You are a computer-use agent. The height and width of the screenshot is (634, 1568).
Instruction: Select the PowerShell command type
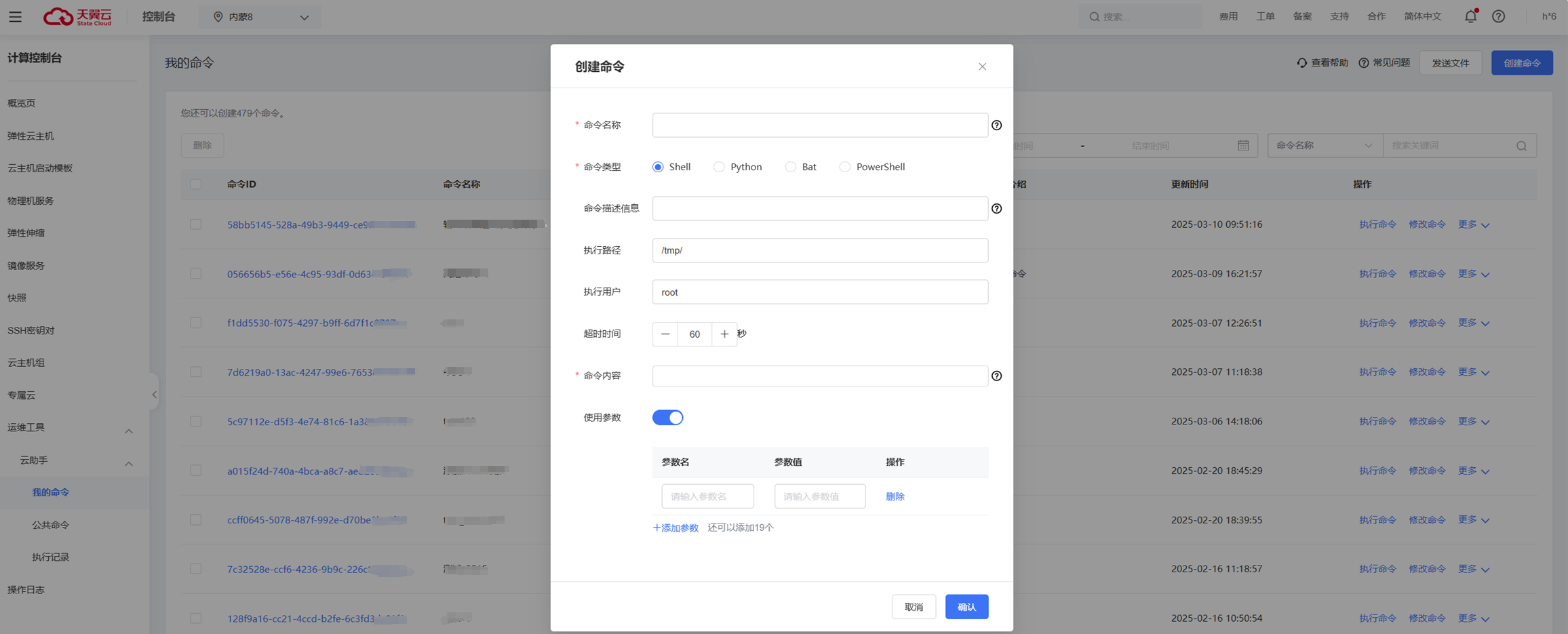click(844, 167)
